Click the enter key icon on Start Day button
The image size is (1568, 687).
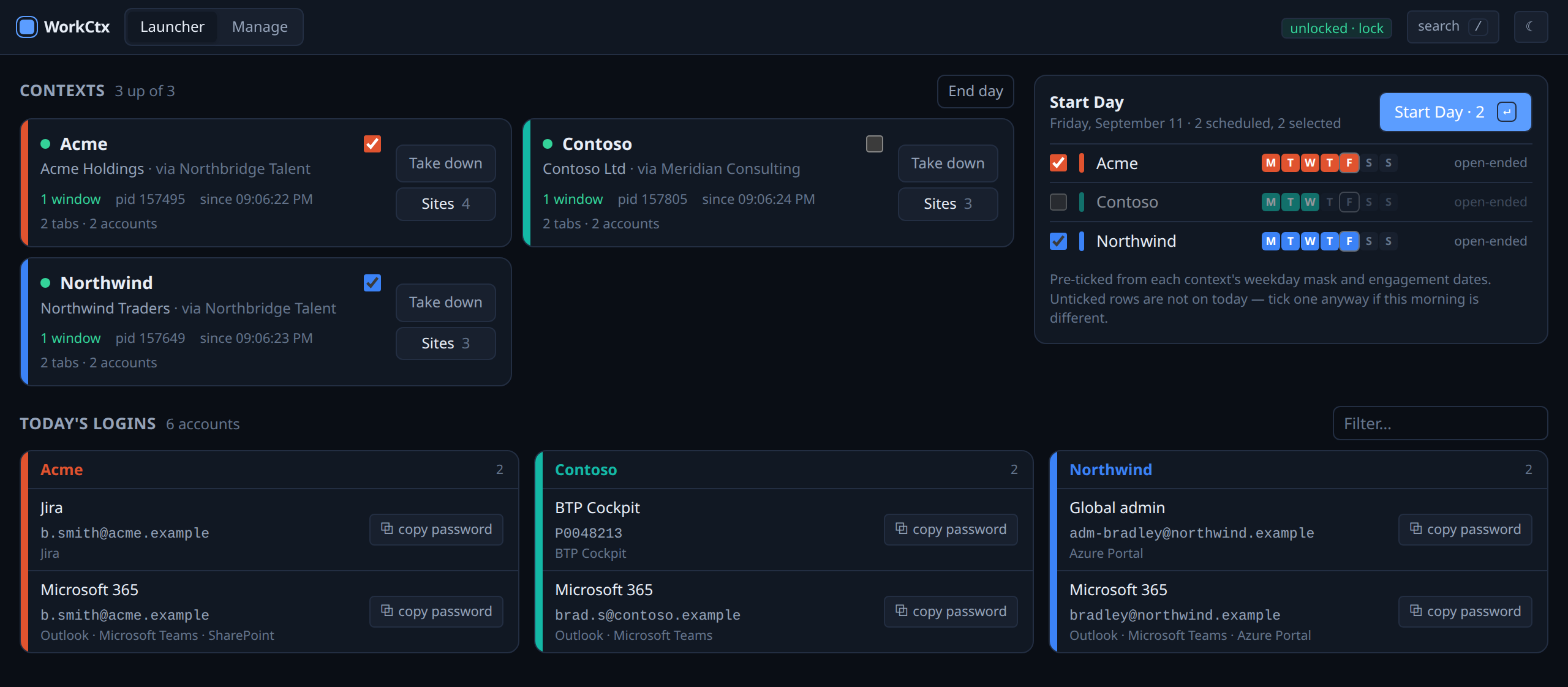pyautogui.click(x=1506, y=112)
